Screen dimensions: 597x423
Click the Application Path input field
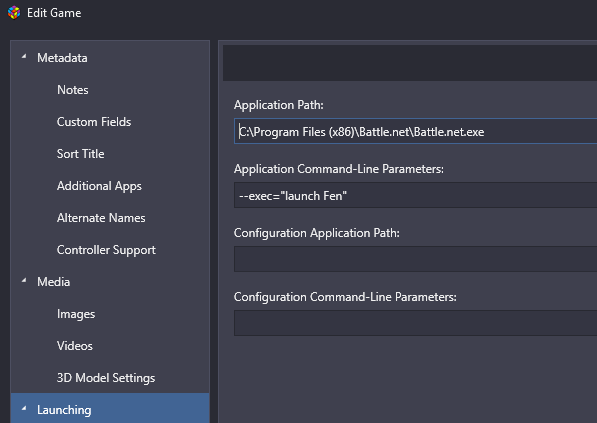(415, 131)
